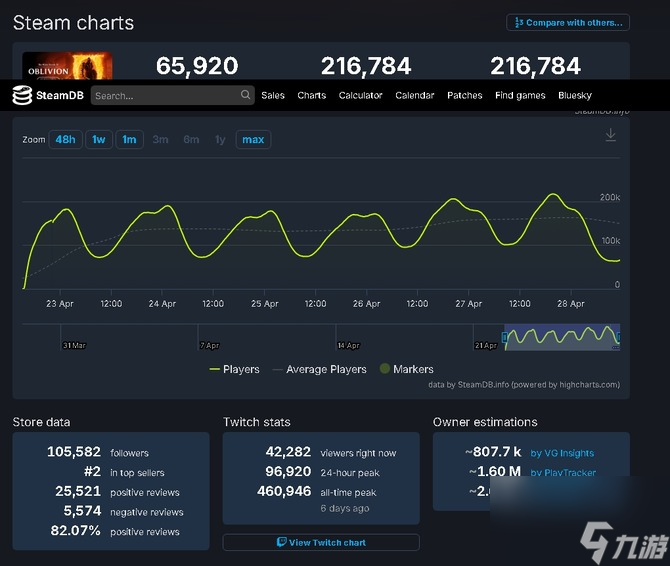Click 7 Apr marker in navigator

pyautogui.click(x=210, y=345)
